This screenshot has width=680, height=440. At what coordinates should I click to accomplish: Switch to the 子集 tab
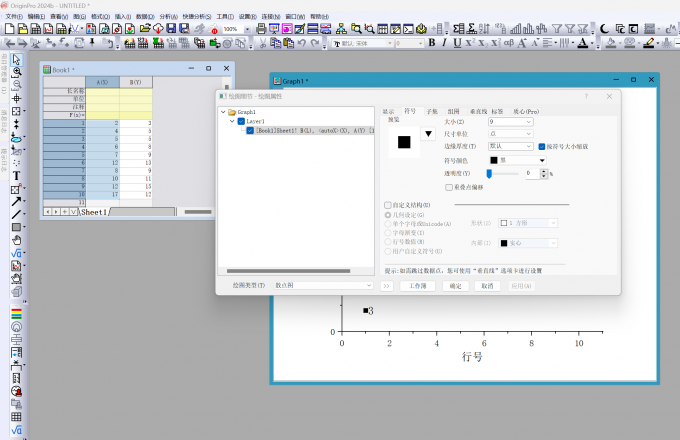[x=432, y=111]
